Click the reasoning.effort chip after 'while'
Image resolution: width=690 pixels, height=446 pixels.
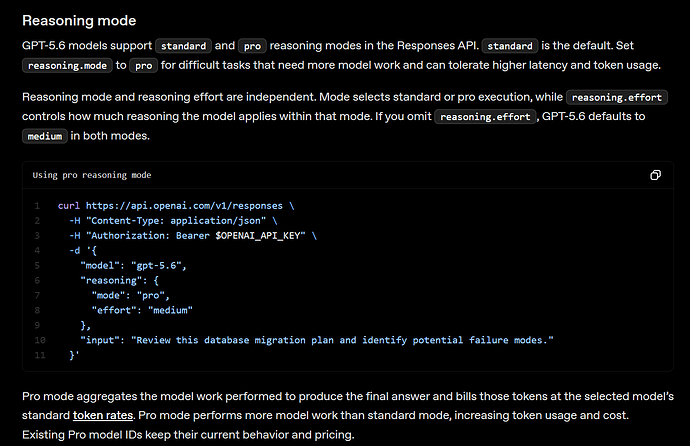tap(617, 97)
